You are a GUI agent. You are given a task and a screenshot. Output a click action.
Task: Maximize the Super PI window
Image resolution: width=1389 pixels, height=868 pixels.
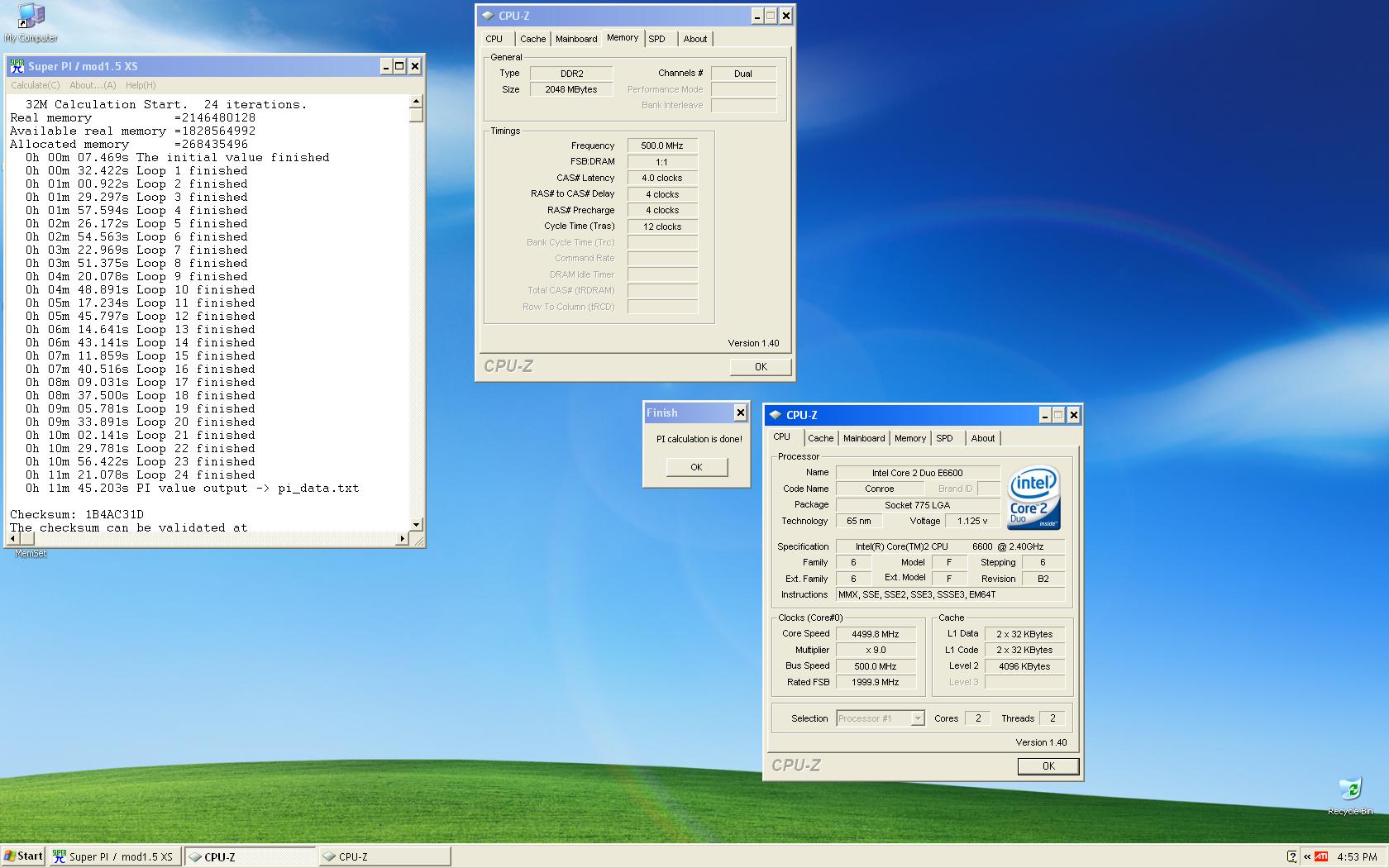coord(399,66)
